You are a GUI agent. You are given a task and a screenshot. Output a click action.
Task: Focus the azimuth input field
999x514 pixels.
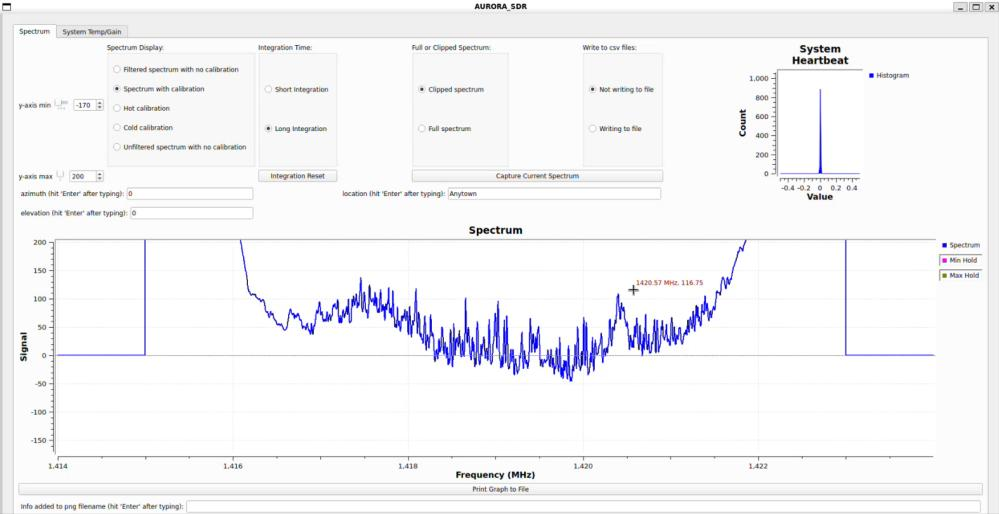coord(190,194)
